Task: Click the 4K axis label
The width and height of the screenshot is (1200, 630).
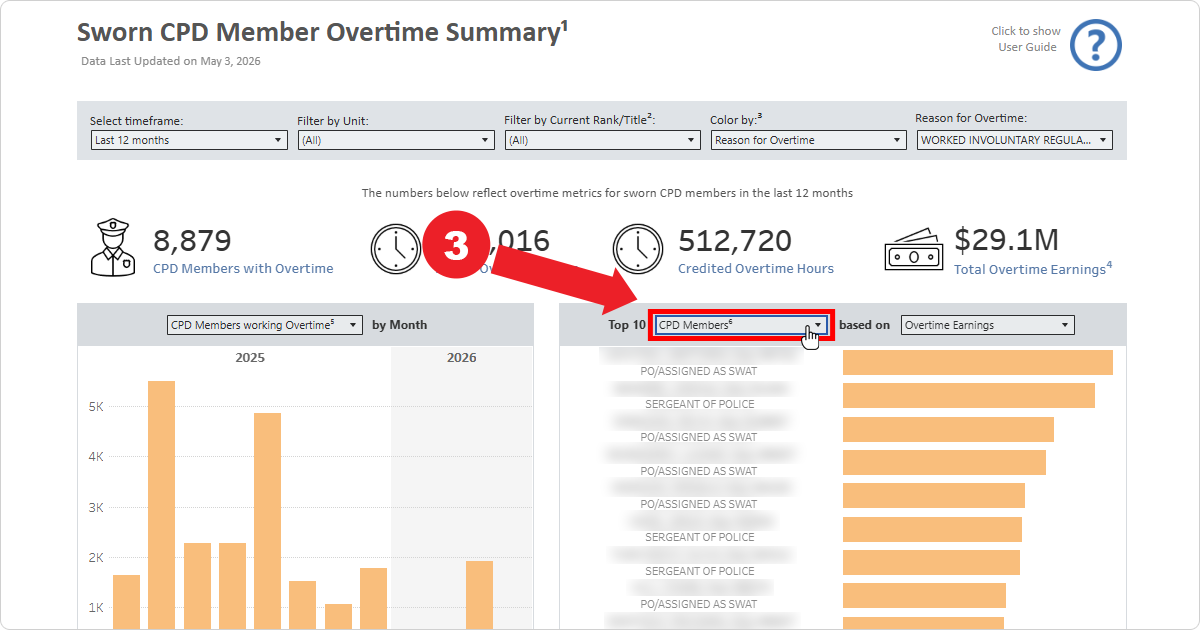Action: 96,457
